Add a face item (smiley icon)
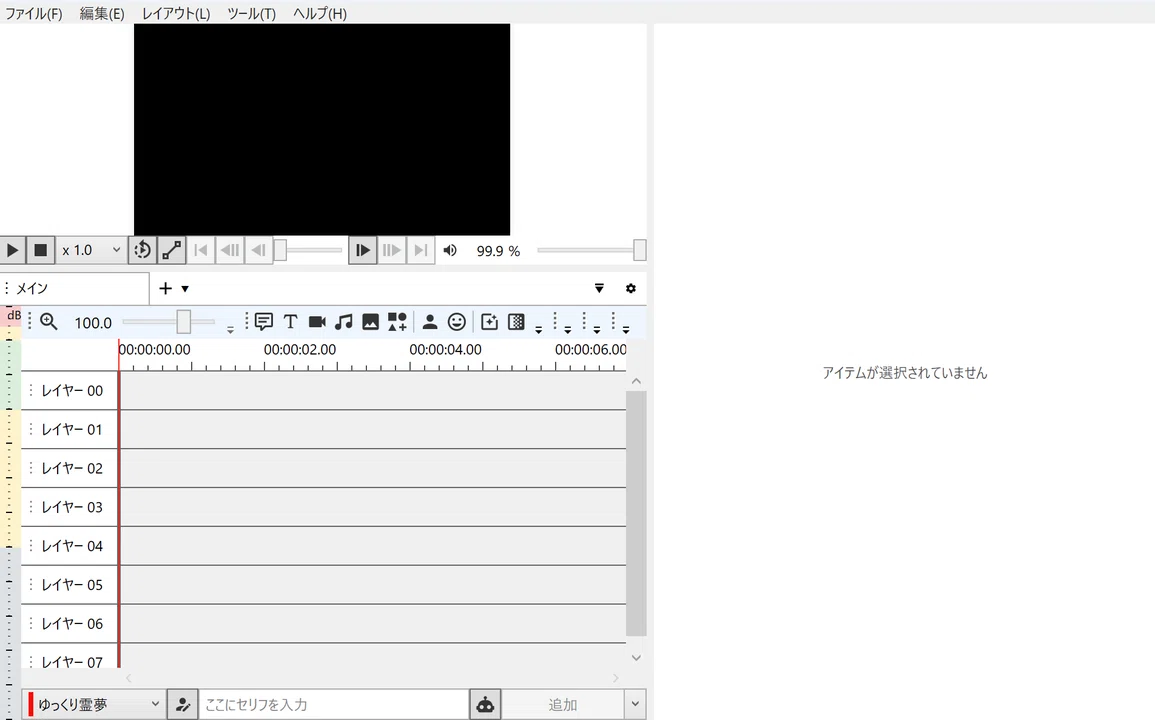The width and height of the screenshot is (1155, 720). (x=457, y=322)
